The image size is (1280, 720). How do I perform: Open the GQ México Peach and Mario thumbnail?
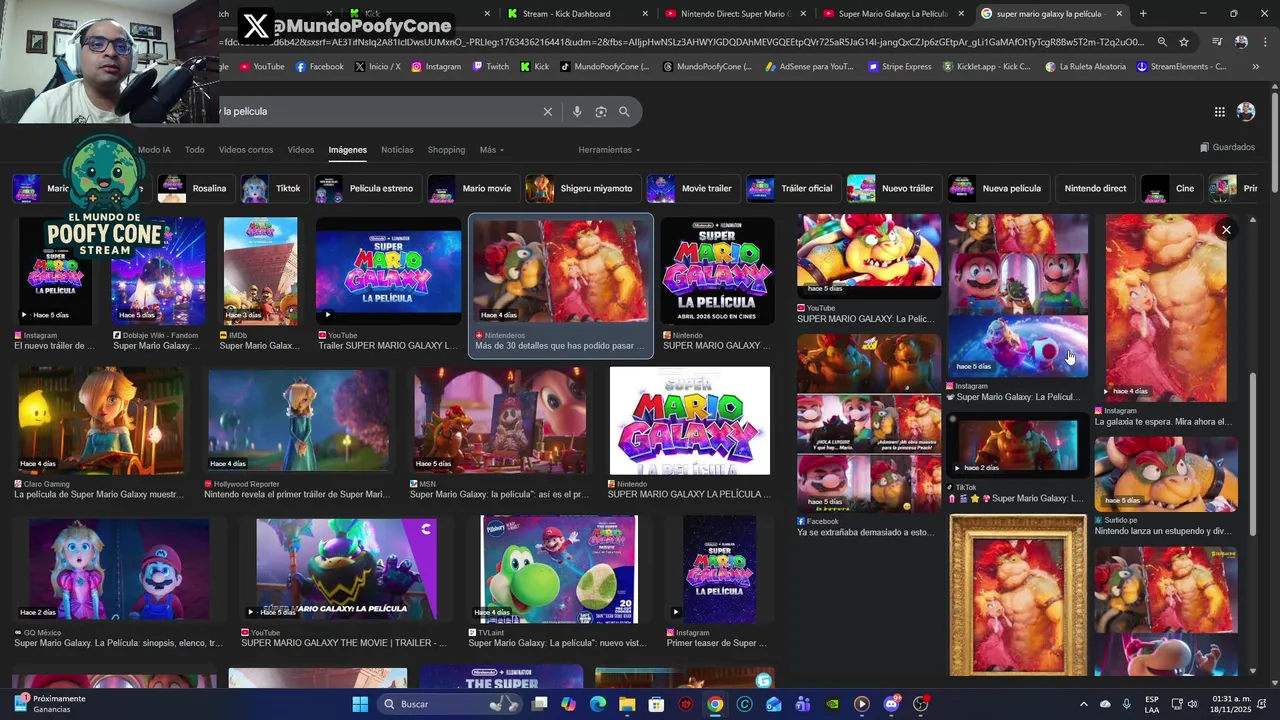coord(119,569)
